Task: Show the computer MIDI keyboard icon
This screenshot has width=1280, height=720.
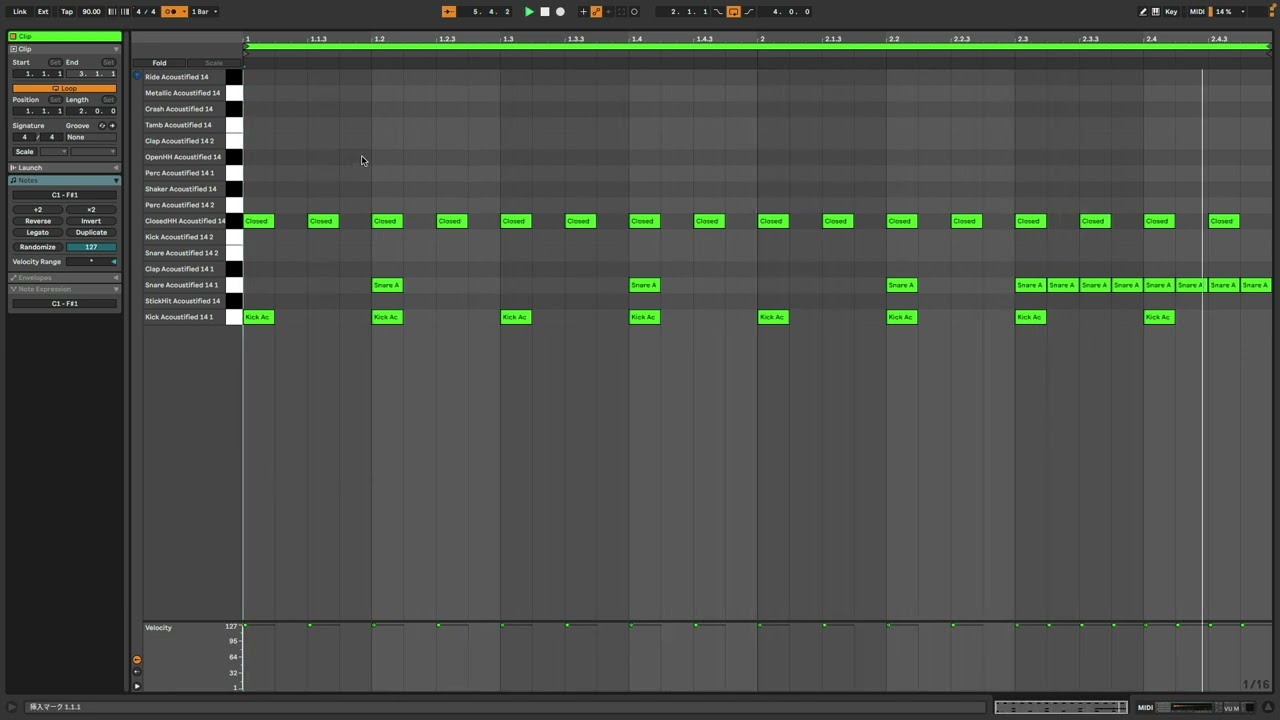Action: click(x=1156, y=12)
